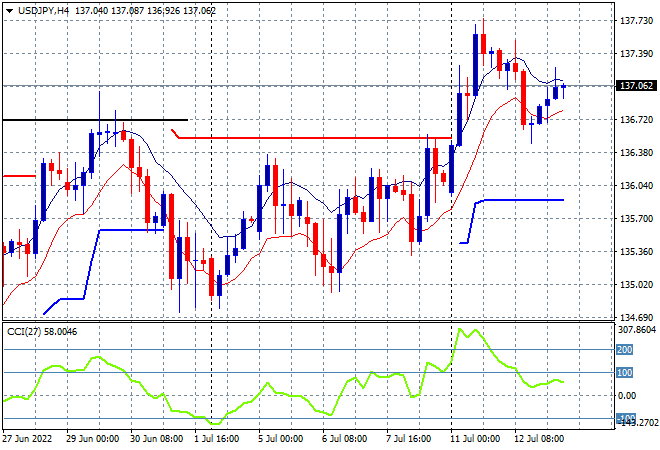Image resolution: width=660 pixels, height=450 pixels.
Task: Click the OHLC values 137.040 137.087 136.926 137.062
Action: click(145, 11)
